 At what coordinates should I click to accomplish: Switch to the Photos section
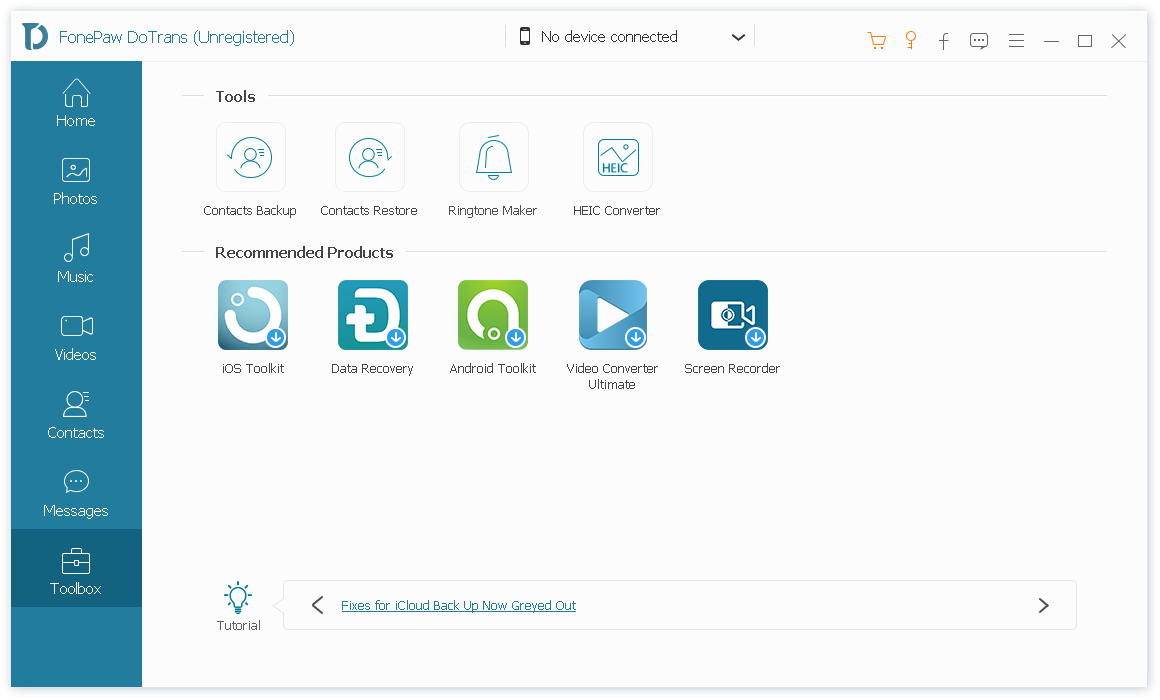coord(75,180)
